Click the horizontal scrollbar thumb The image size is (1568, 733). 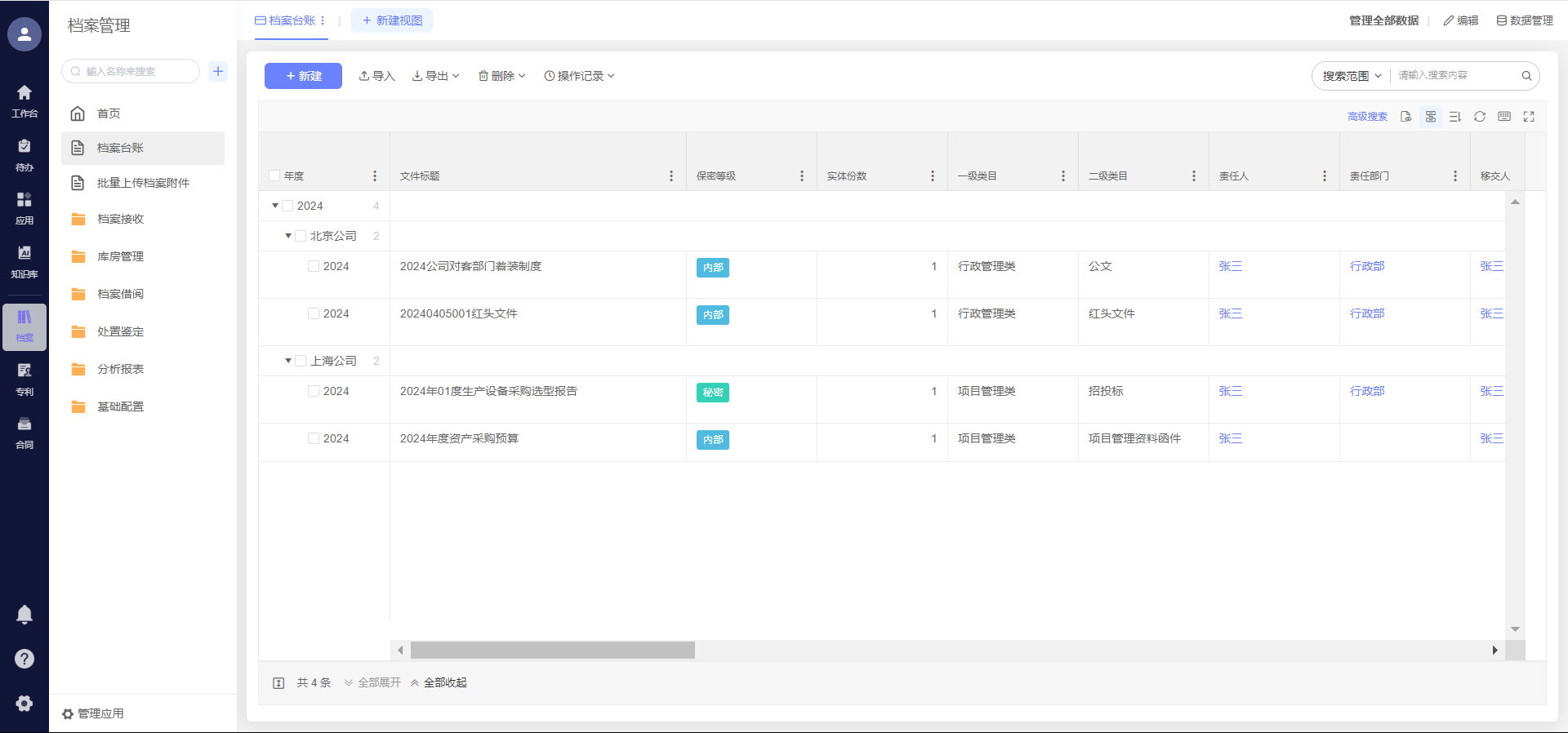point(552,650)
